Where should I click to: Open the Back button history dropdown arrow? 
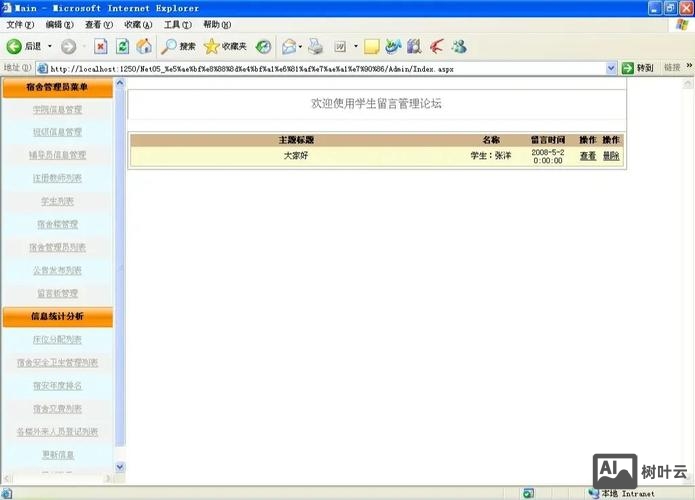click(x=50, y=46)
